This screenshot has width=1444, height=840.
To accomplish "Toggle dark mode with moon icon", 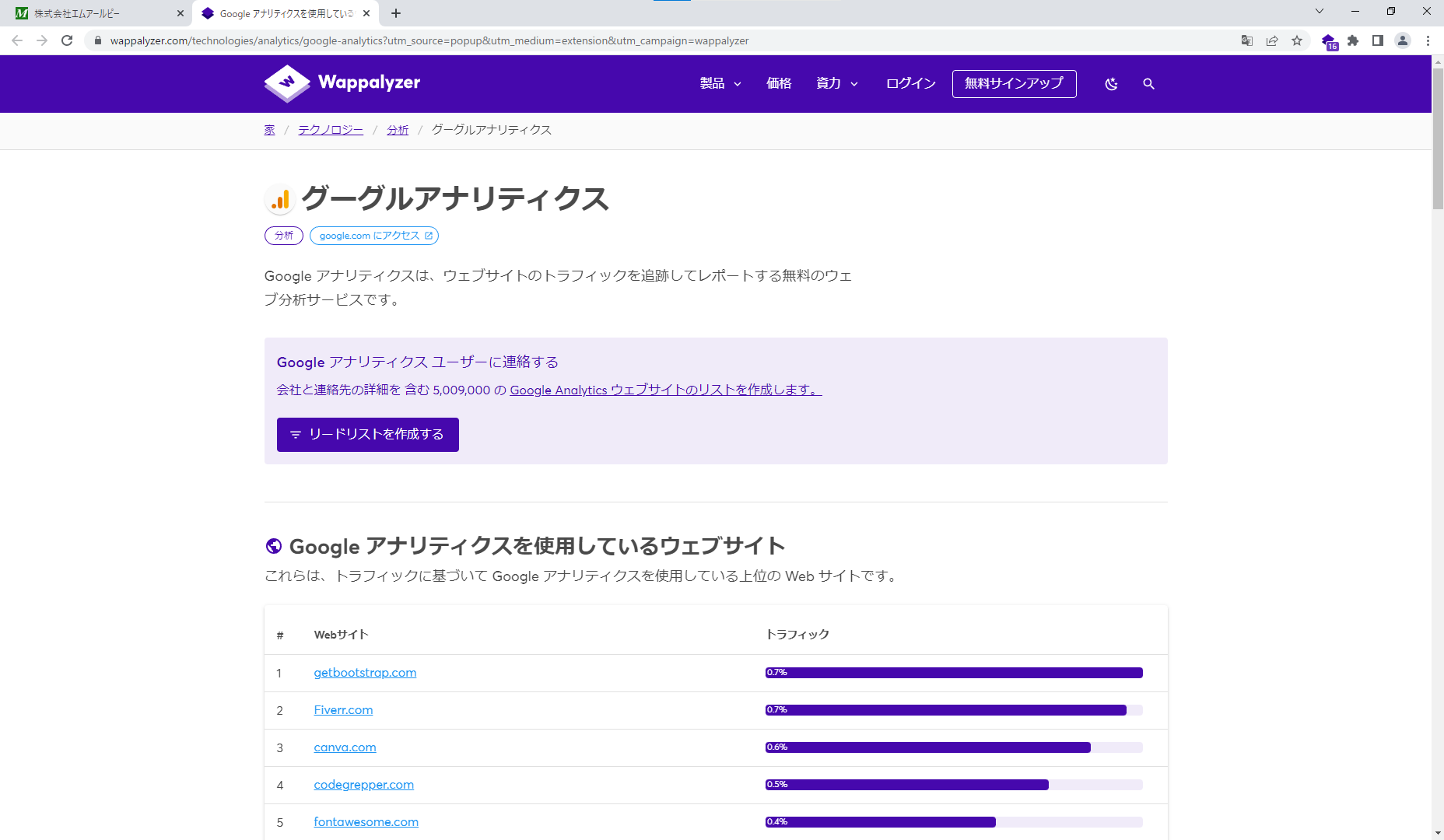I will click(1111, 84).
